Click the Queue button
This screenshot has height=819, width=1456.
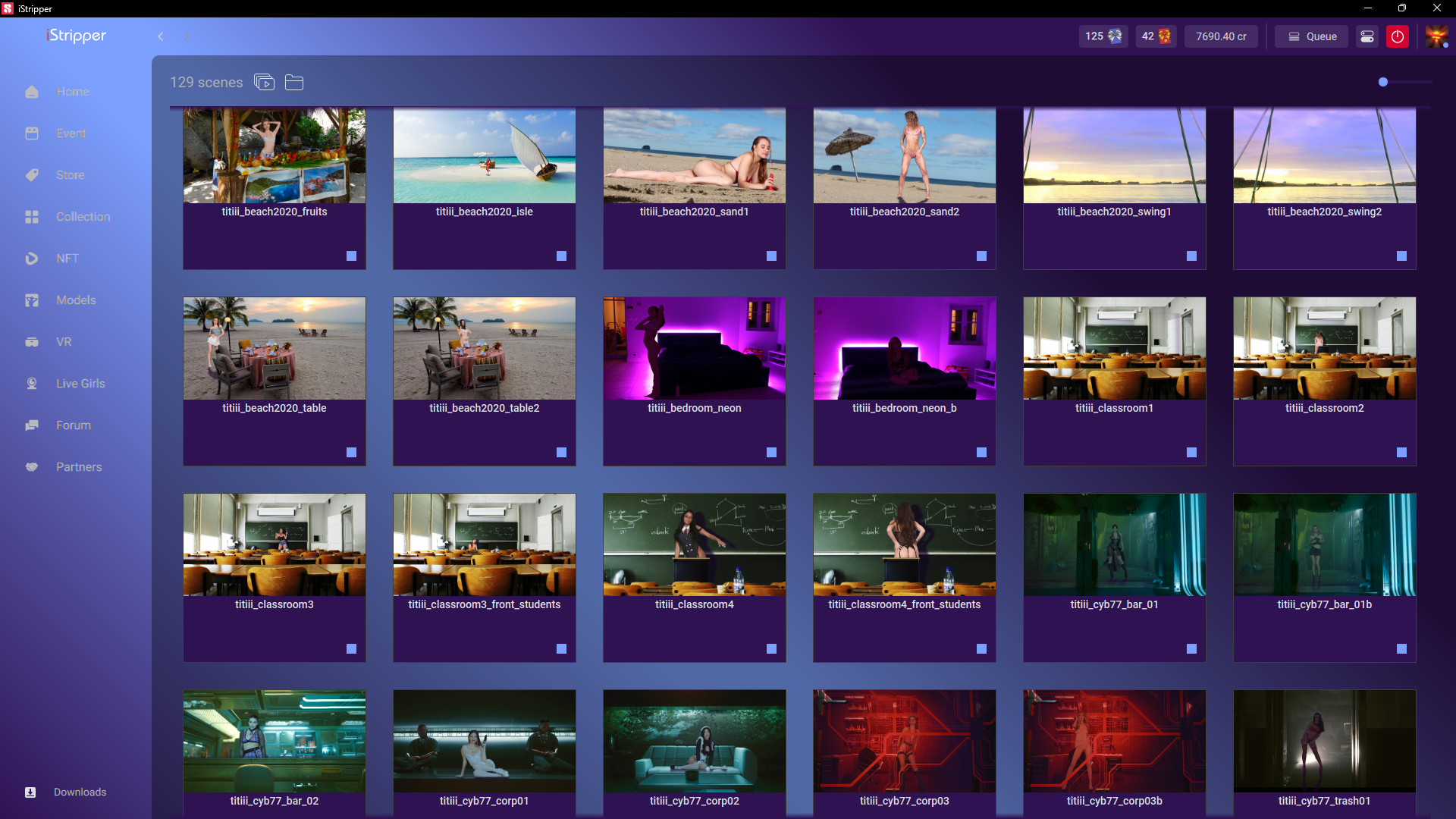pos(1311,36)
